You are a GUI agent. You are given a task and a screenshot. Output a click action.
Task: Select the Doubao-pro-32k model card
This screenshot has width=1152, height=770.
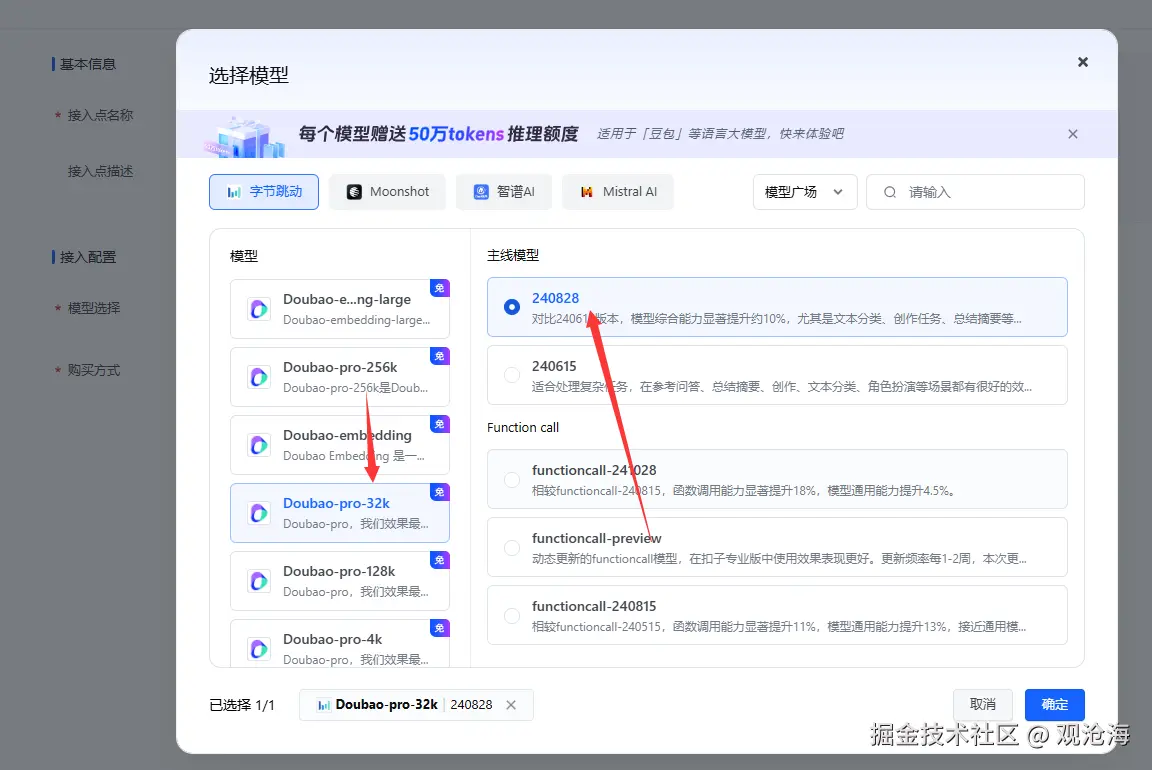click(339, 513)
